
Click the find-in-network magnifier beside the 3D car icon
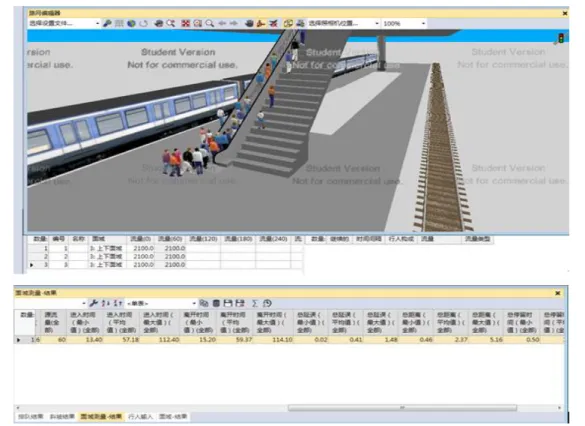click(x=171, y=23)
